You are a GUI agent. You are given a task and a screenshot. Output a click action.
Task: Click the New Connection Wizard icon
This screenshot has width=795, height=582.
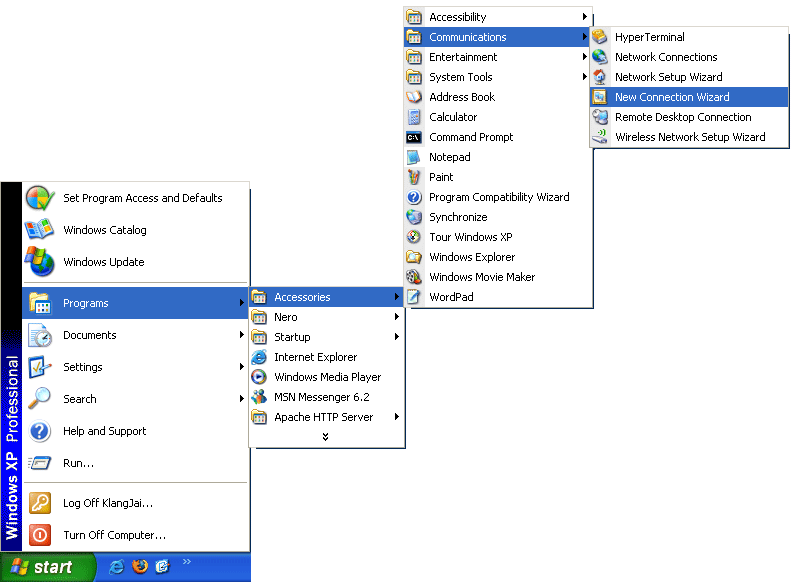coord(600,97)
